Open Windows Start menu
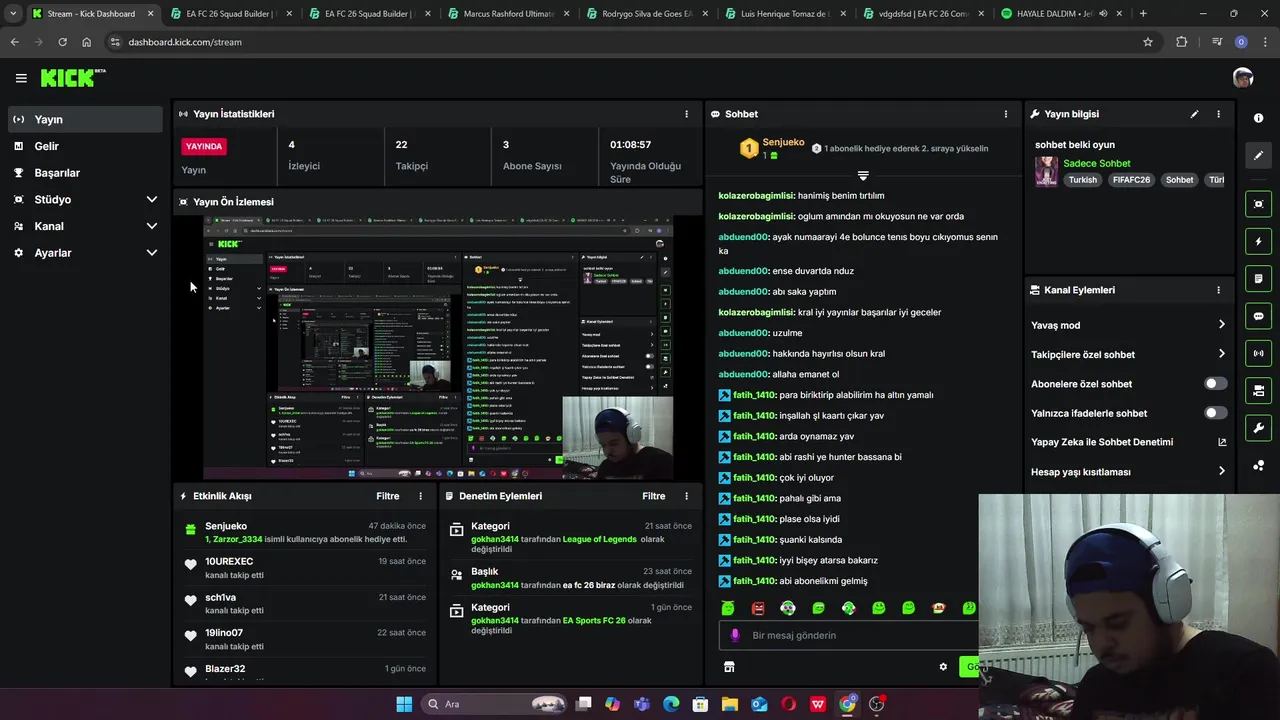 pyautogui.click(x=404, y=704)
